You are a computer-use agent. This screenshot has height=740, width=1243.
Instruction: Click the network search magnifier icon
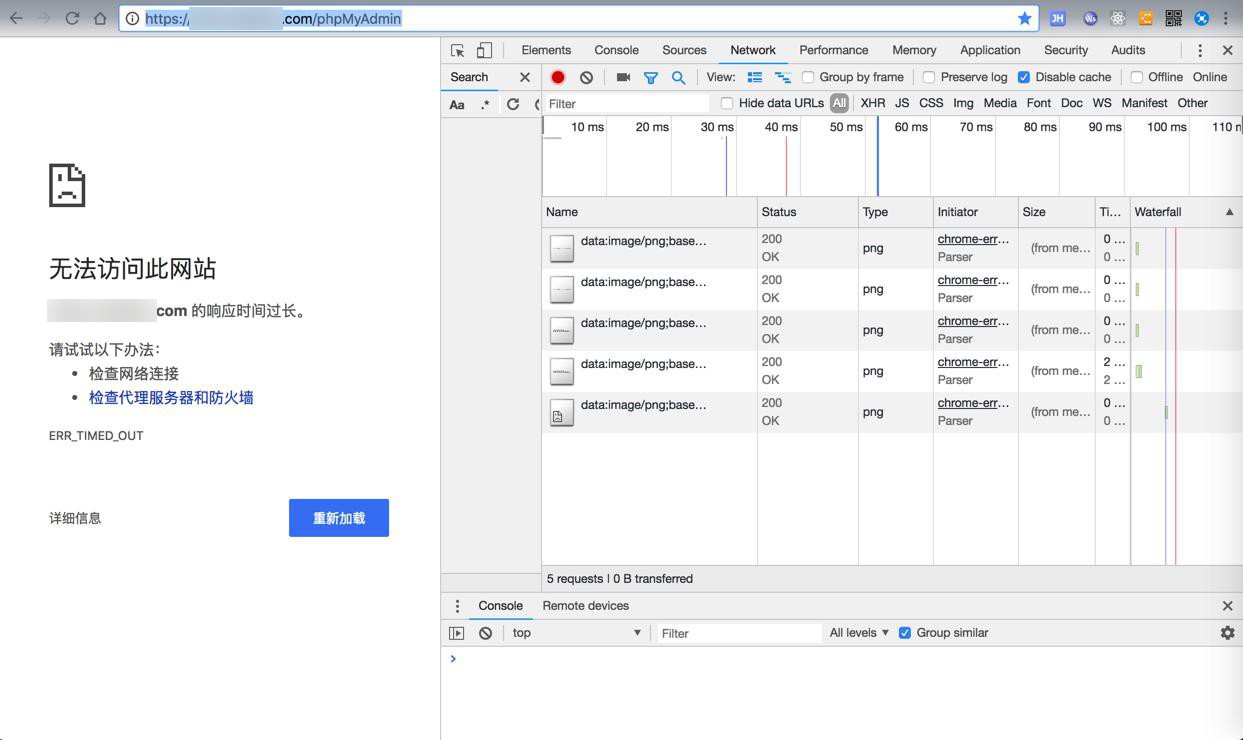[x=678, y=77]
